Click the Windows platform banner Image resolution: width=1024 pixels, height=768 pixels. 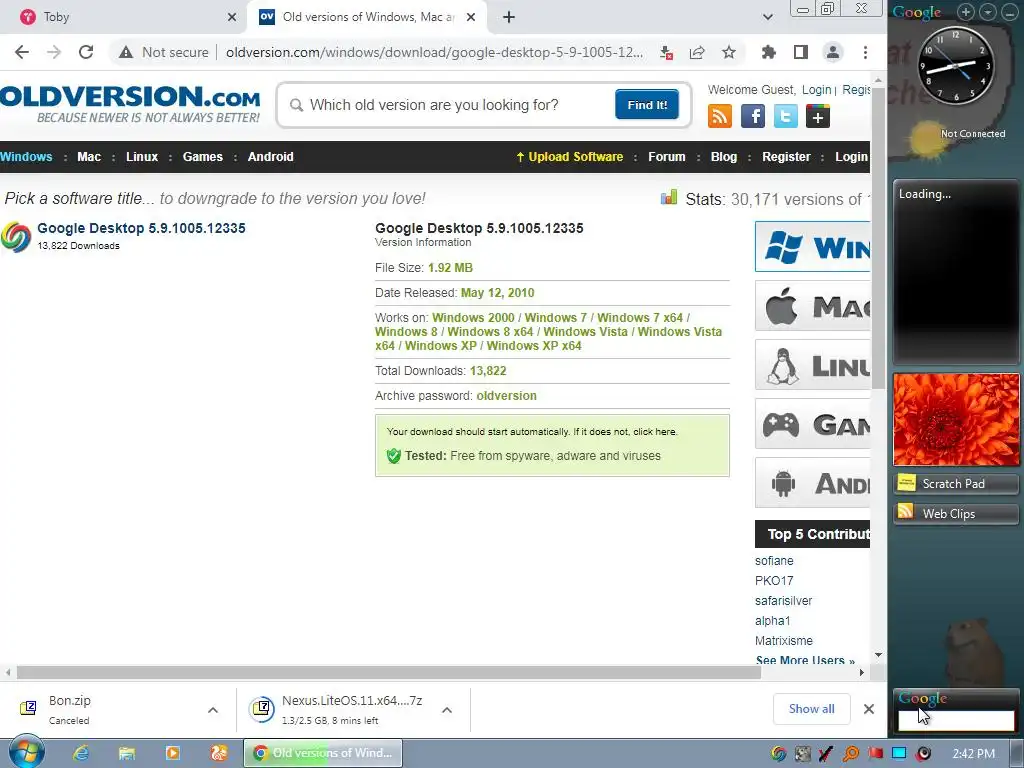812,246
